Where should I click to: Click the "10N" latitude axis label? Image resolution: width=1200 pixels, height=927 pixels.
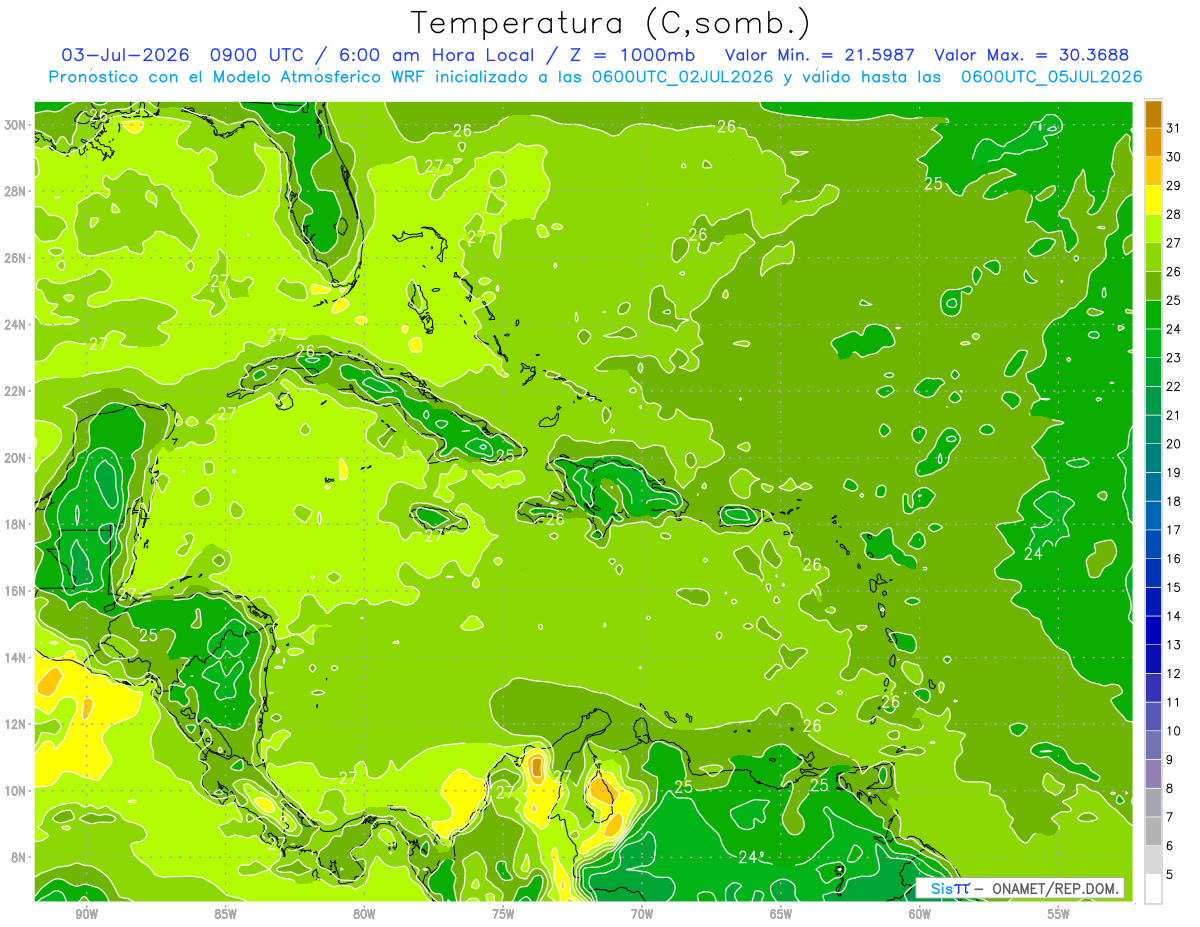17,790
